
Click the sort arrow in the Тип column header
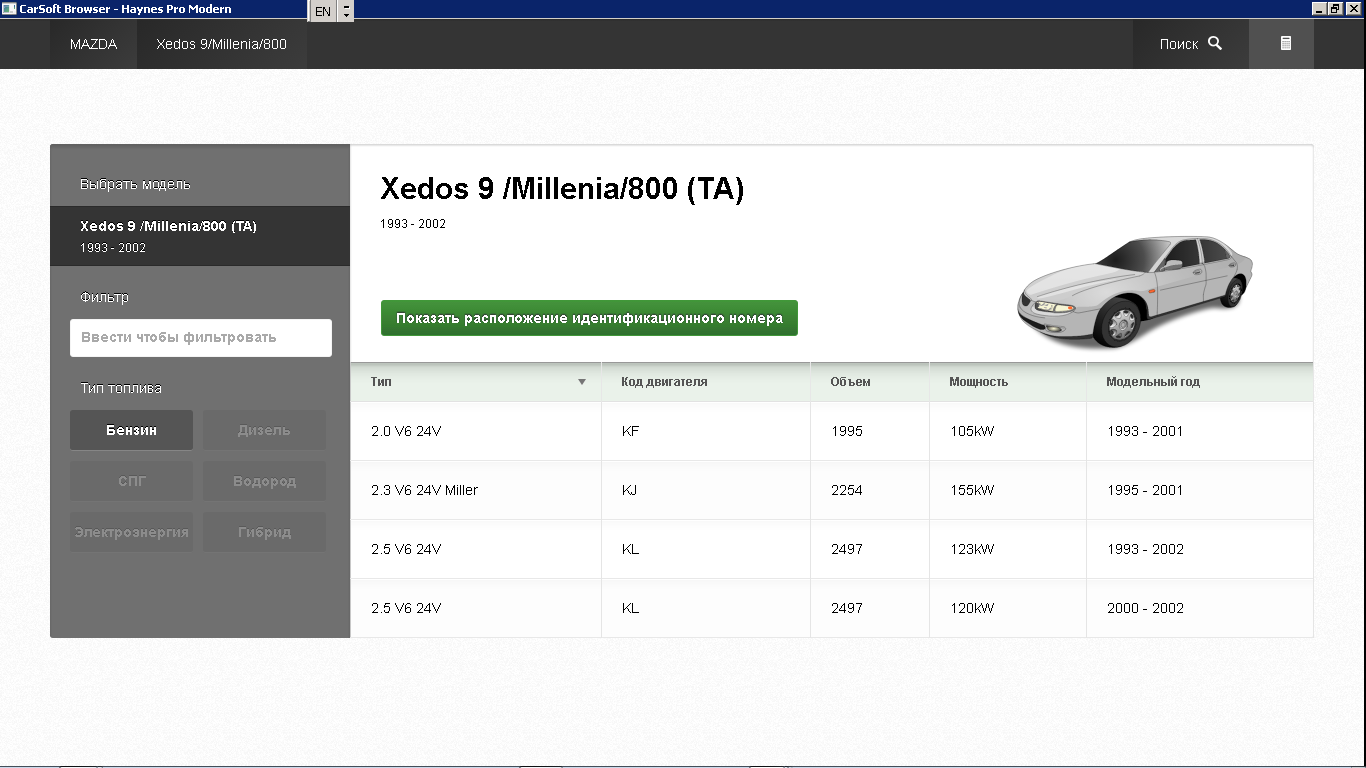(582, 382)
